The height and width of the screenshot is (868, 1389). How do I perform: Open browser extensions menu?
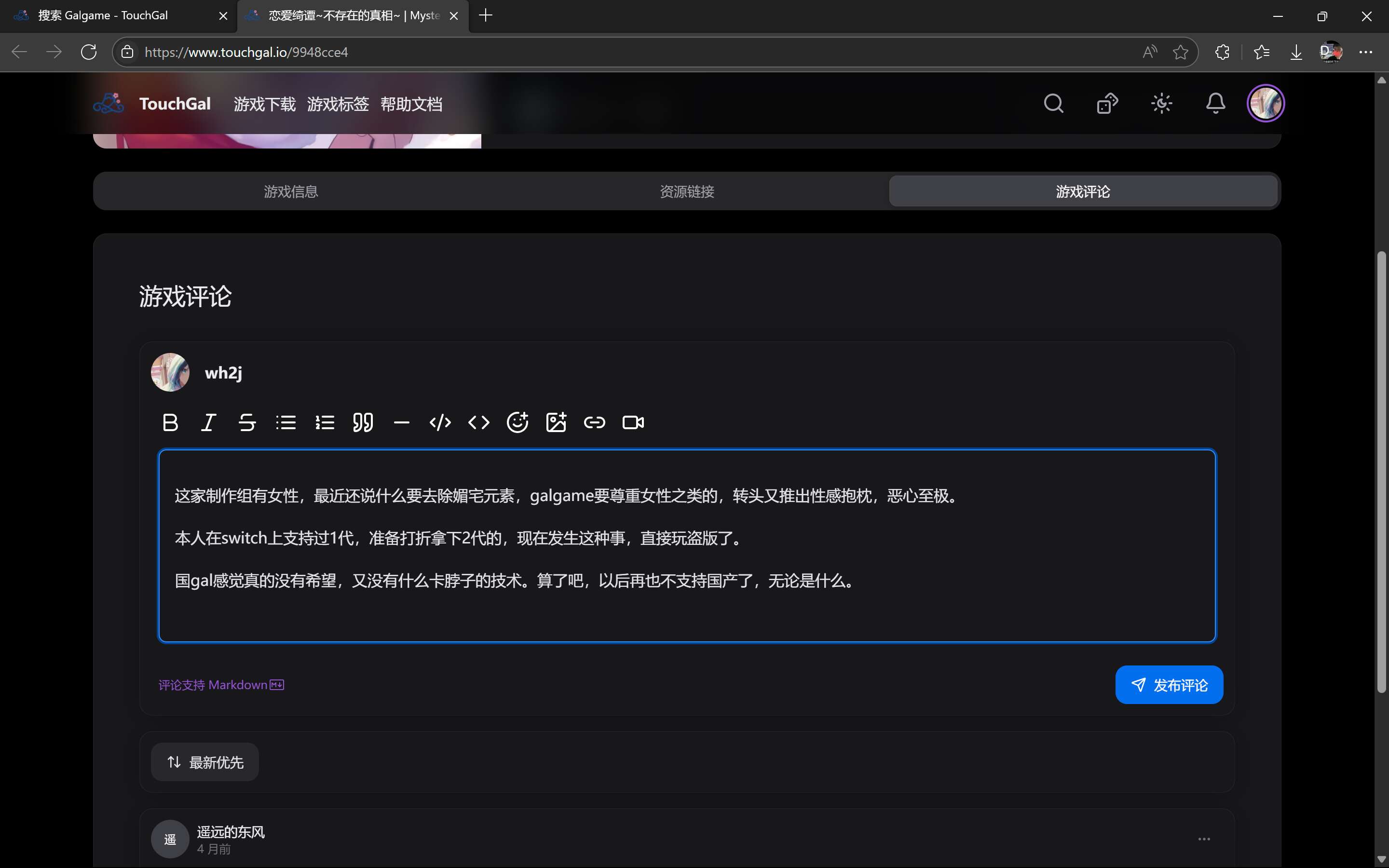1222,52
